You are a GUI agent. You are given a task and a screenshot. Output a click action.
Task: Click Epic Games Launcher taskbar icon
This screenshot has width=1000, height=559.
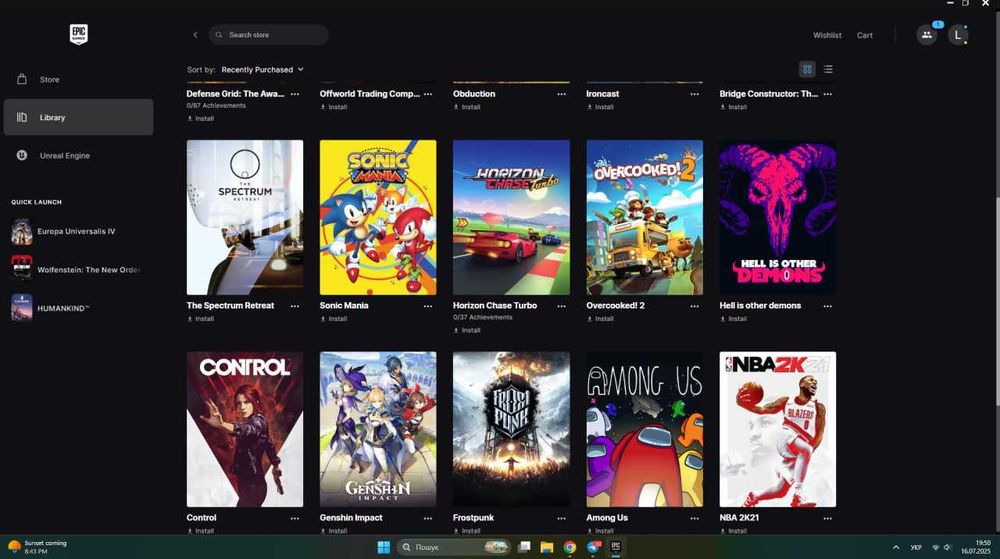coord(615,547)
